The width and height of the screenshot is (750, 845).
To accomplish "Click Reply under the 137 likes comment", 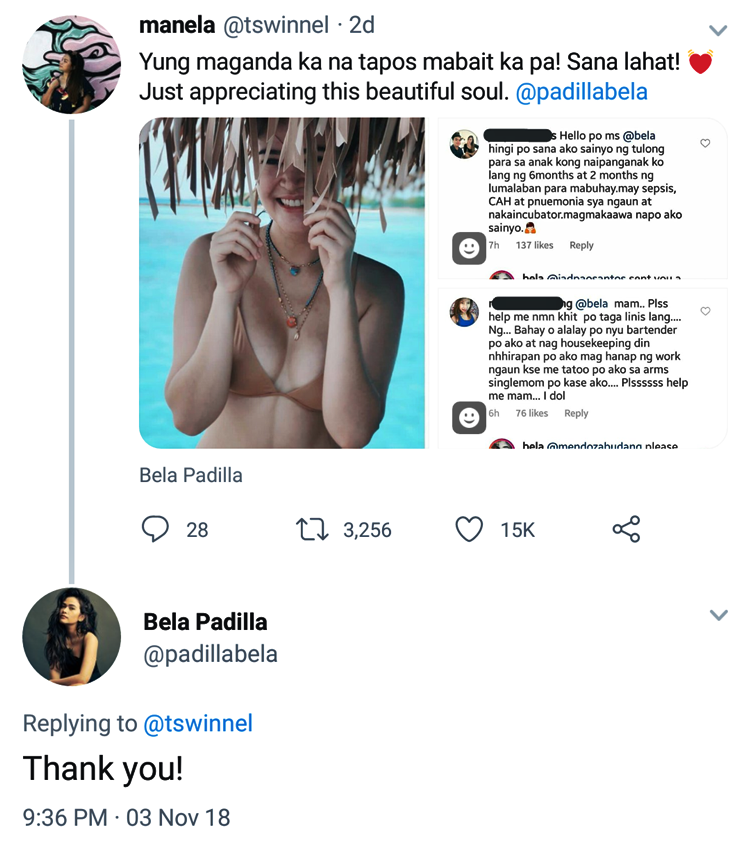I will click(581, 245).
